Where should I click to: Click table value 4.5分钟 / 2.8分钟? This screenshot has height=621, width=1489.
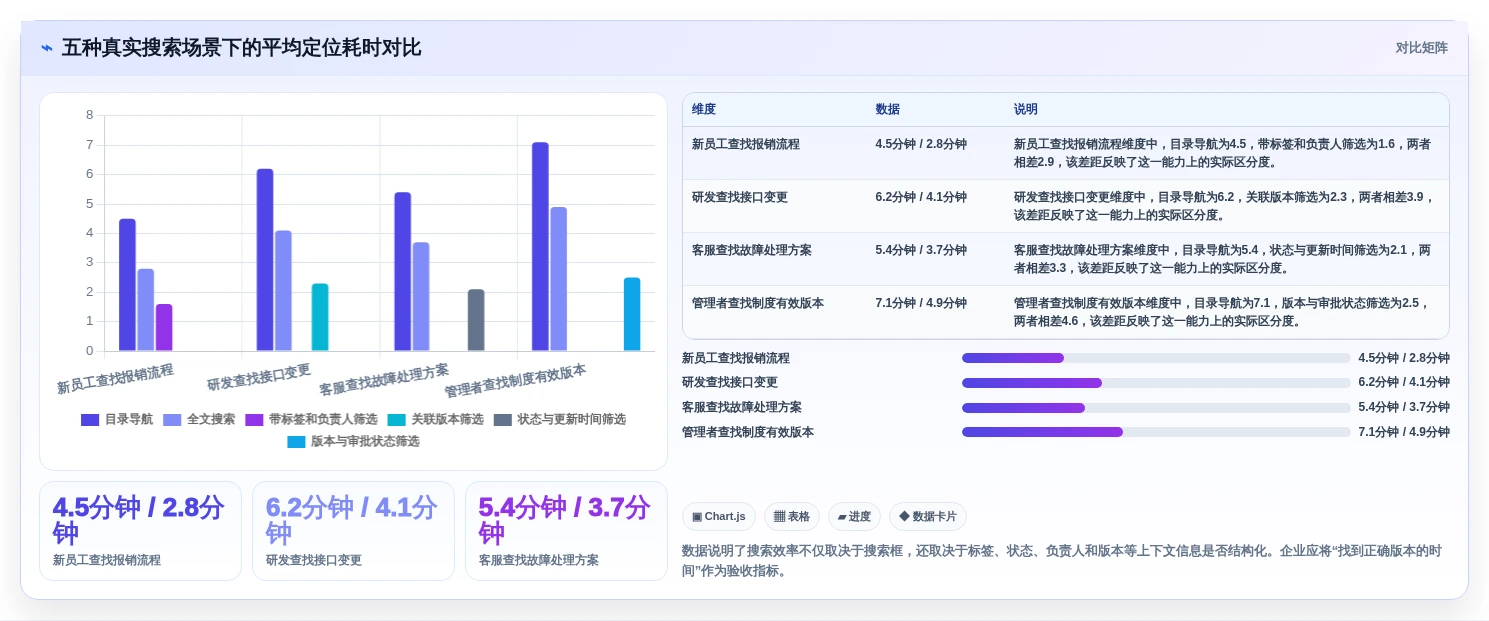coord(921,145)
